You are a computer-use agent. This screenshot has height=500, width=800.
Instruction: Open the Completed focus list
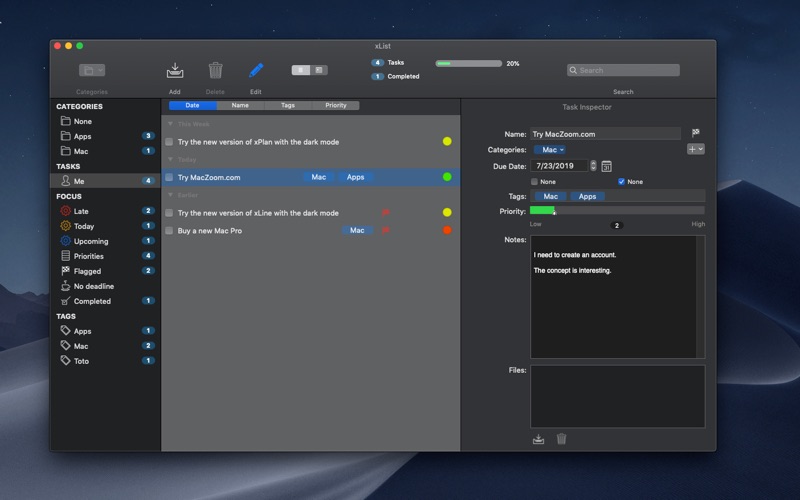tap(91, 301)
